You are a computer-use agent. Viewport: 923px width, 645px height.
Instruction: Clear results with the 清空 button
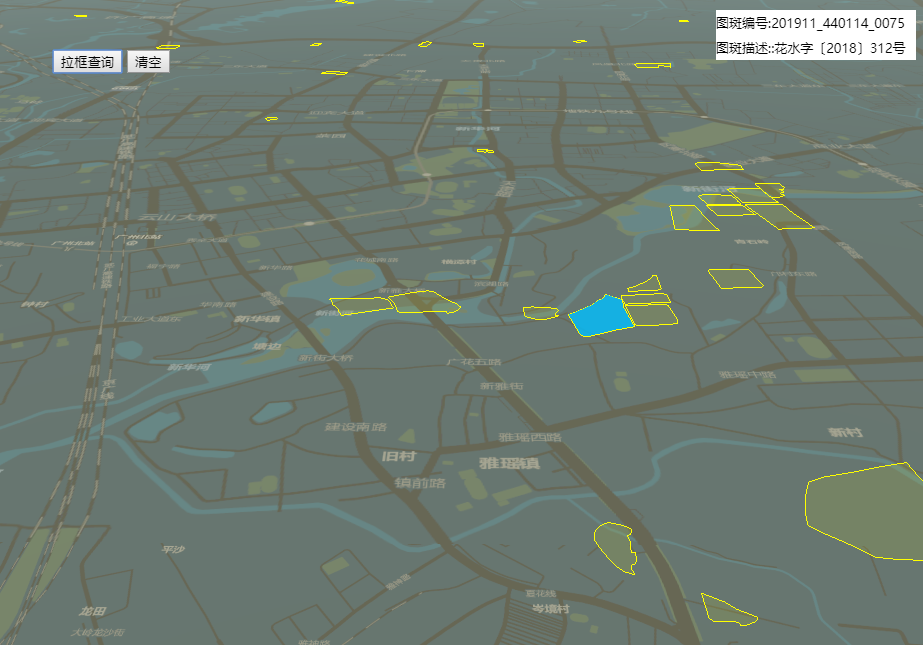point(148,62)
